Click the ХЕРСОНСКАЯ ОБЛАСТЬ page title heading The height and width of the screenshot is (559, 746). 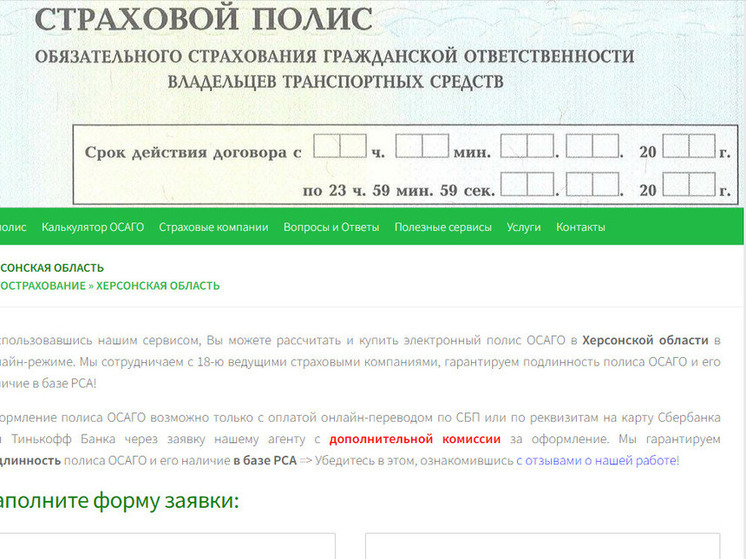click(x=52, y=268)
